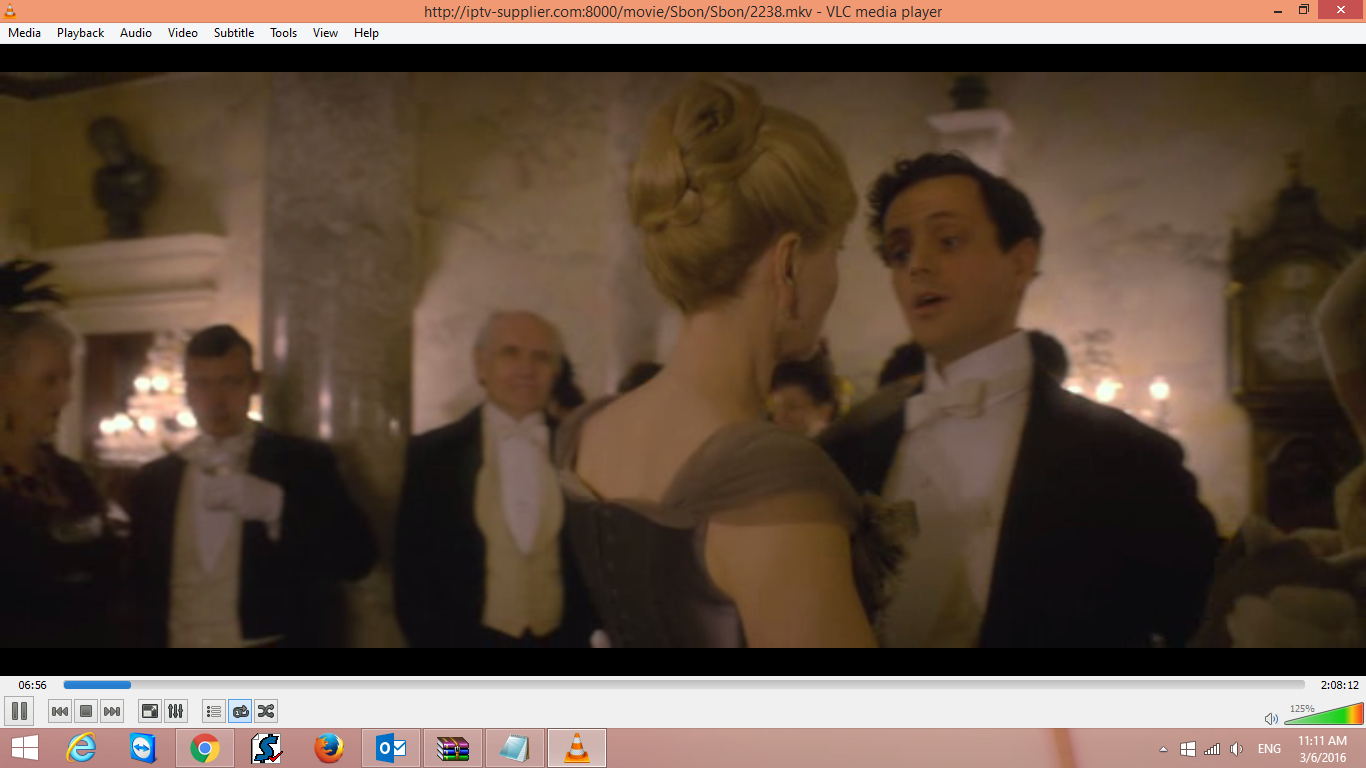
Task: Open TeamViewer from the taskbar
Action: pos(143,748)
